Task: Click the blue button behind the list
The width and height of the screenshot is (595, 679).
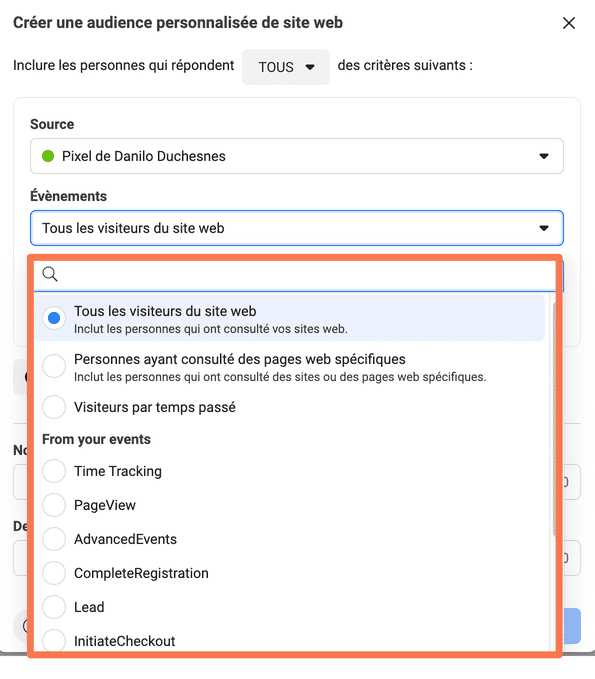Action: [x=572, y=626]
